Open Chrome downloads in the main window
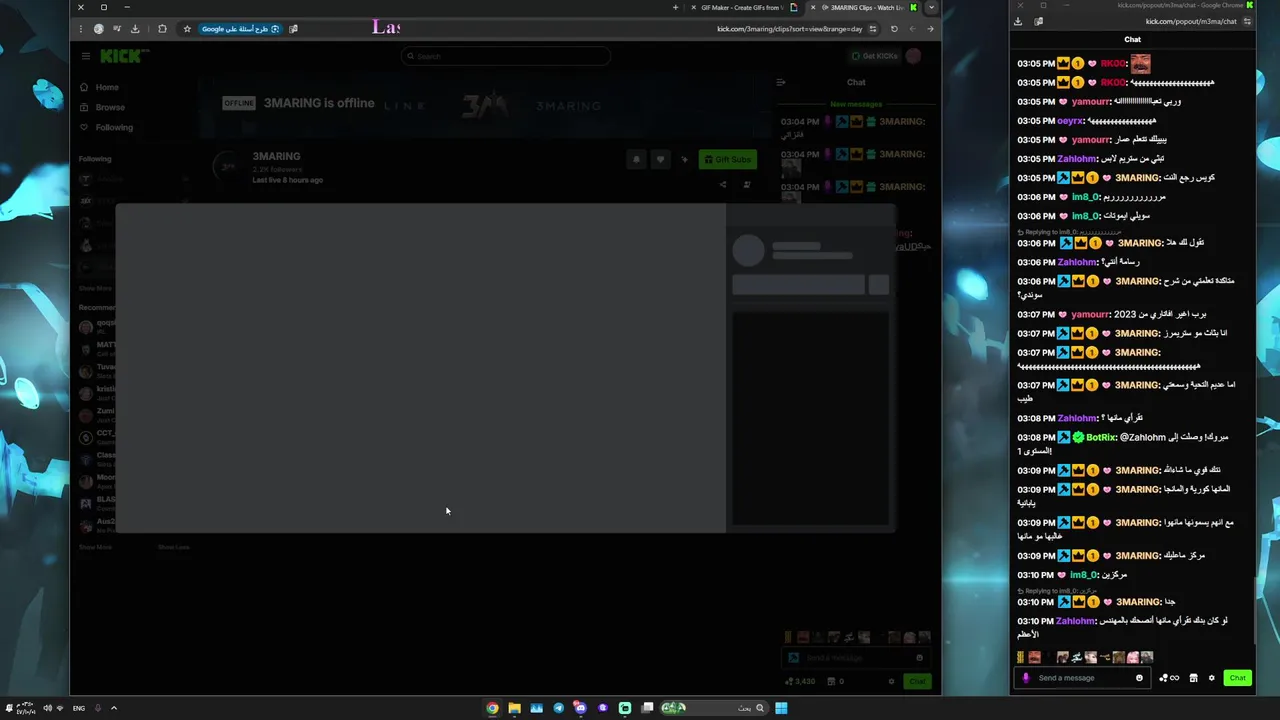 click(135, 29)
